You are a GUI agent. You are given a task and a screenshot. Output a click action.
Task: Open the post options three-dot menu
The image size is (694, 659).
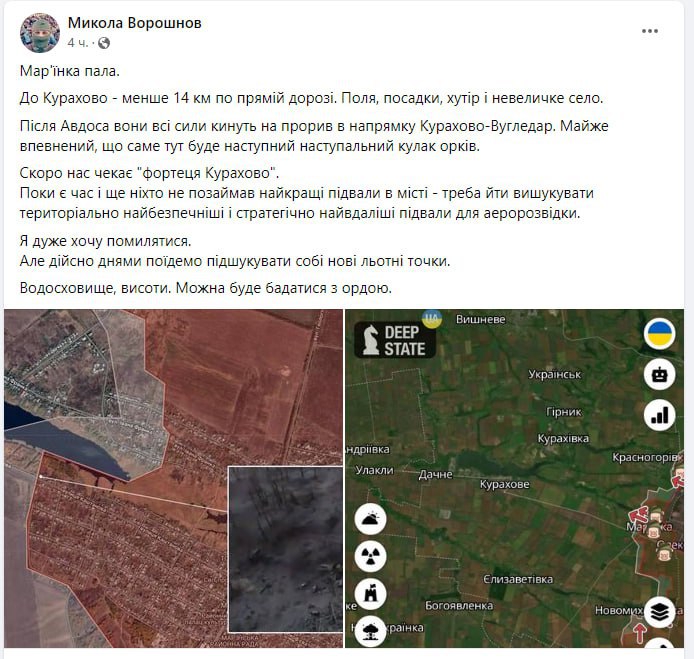(649, 31)
